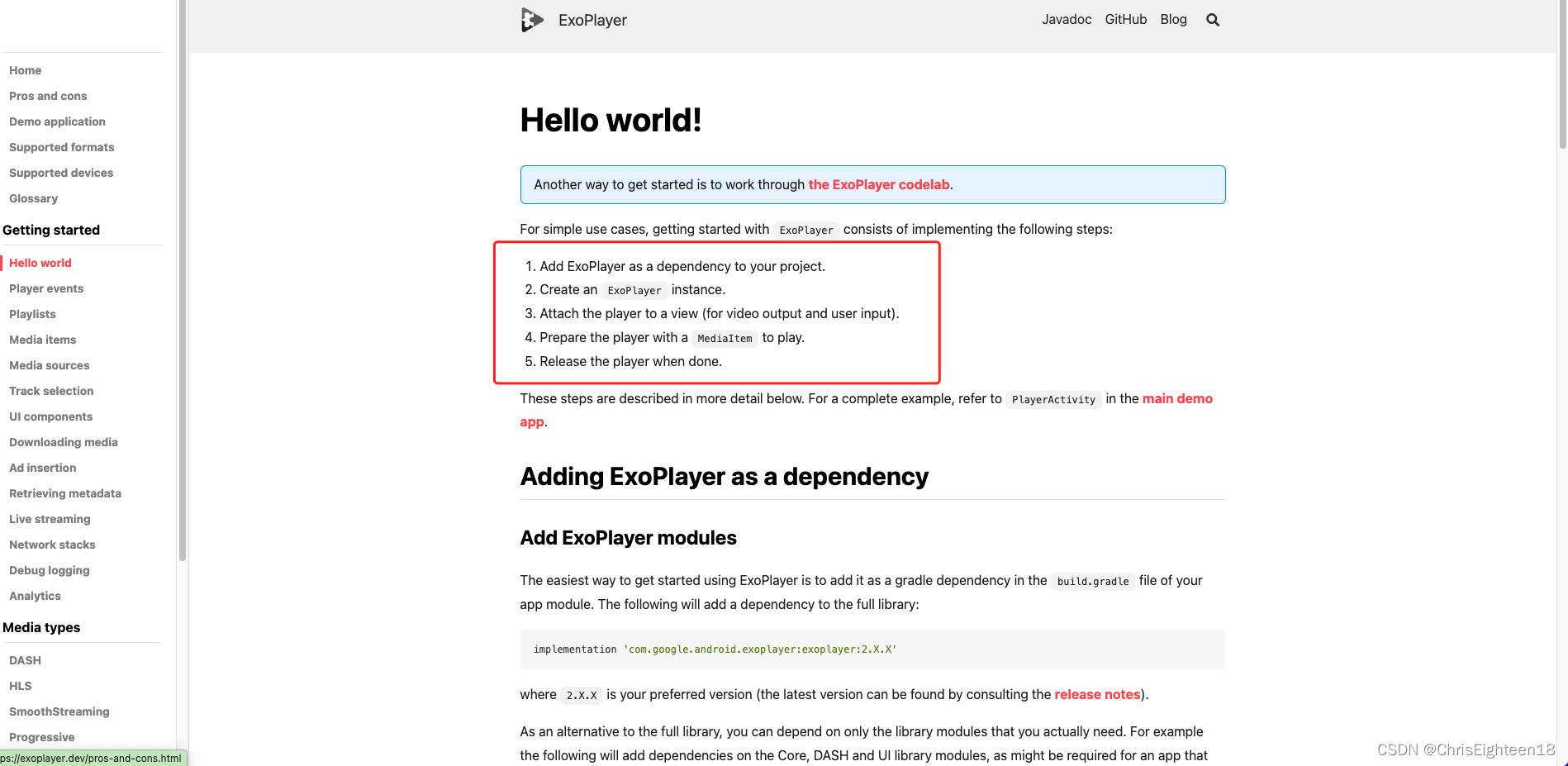
Task: Open SmoothStreaming page
Action: point(59,711)
